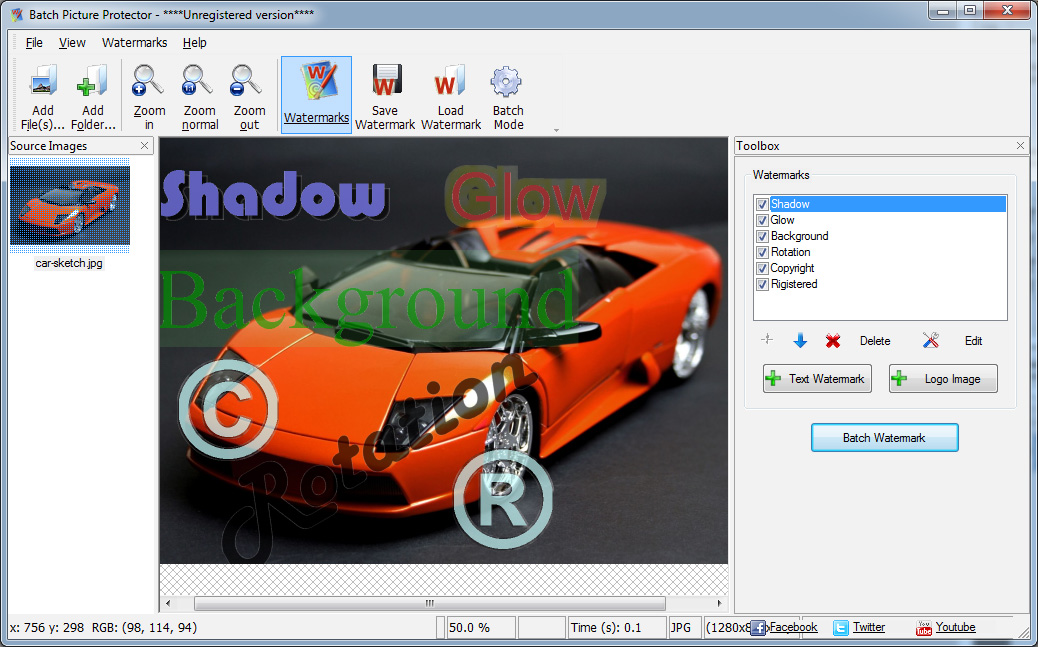Click the Zoom out magnifier icon
Viewport: 1038px width, 647px height.
pyautogui.click(x=249, y=82)
